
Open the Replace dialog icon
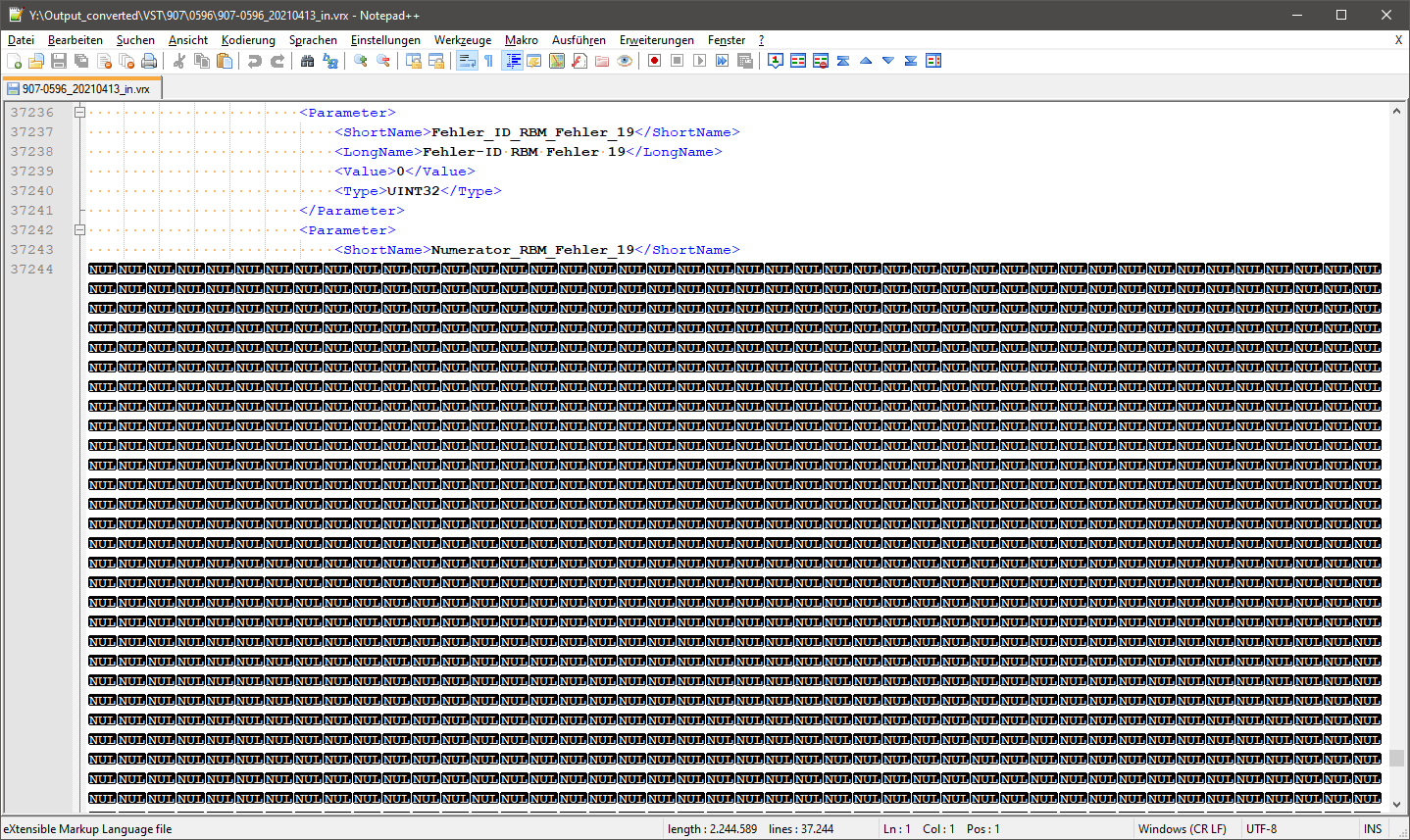[330, 61]
